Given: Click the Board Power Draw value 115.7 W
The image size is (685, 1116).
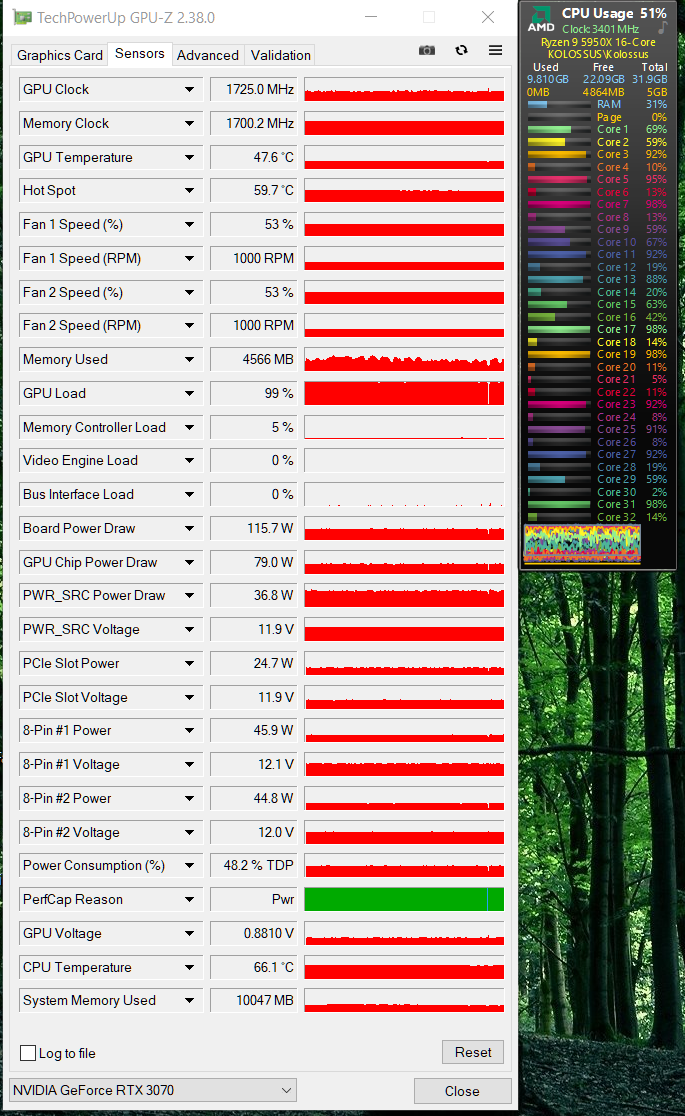Looking at the screenshot, I should (x=254, y=529).
